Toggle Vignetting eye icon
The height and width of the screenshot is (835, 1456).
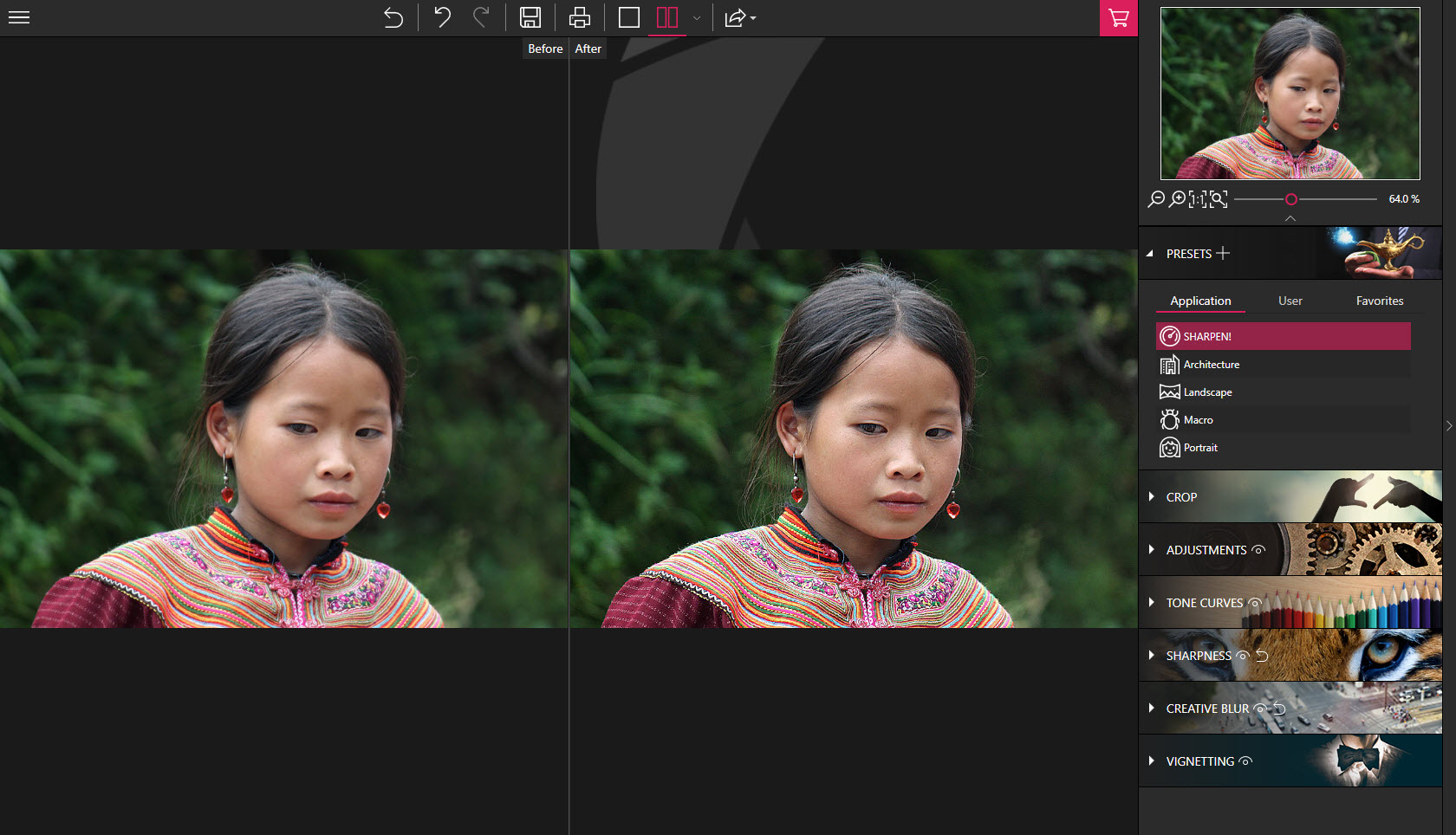point(1245,761)
